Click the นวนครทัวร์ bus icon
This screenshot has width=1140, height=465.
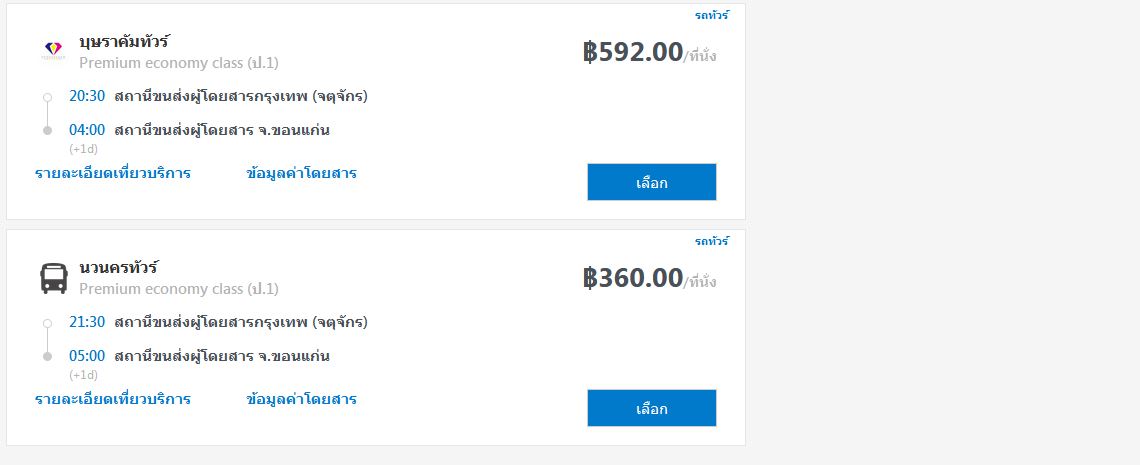(x=54, y=278)
